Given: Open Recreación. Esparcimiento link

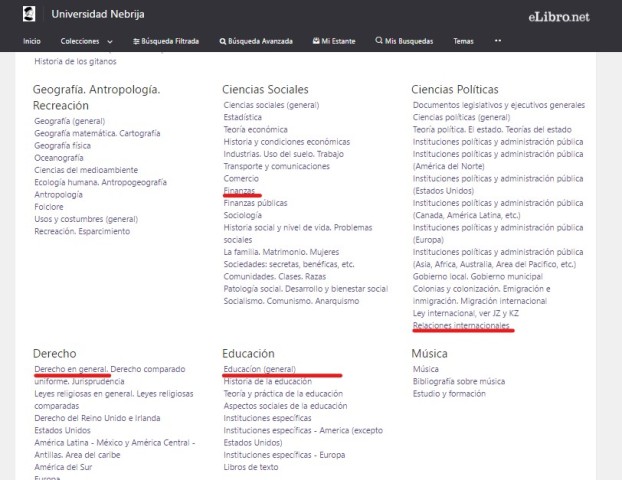Looking at the screenshot, I should pos(82,231).
